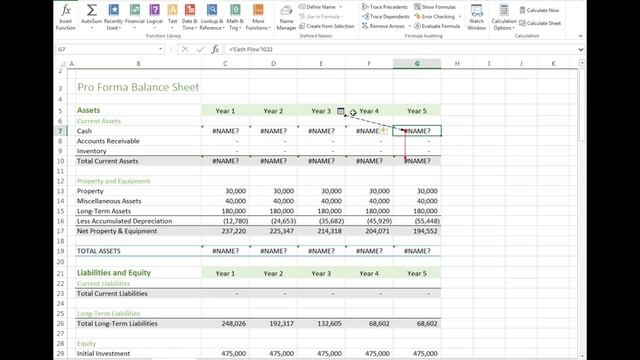Image resolution: width=640 pixels, height=360 pixels.
Task: Open the Watch Window
Action: (476, 17)
